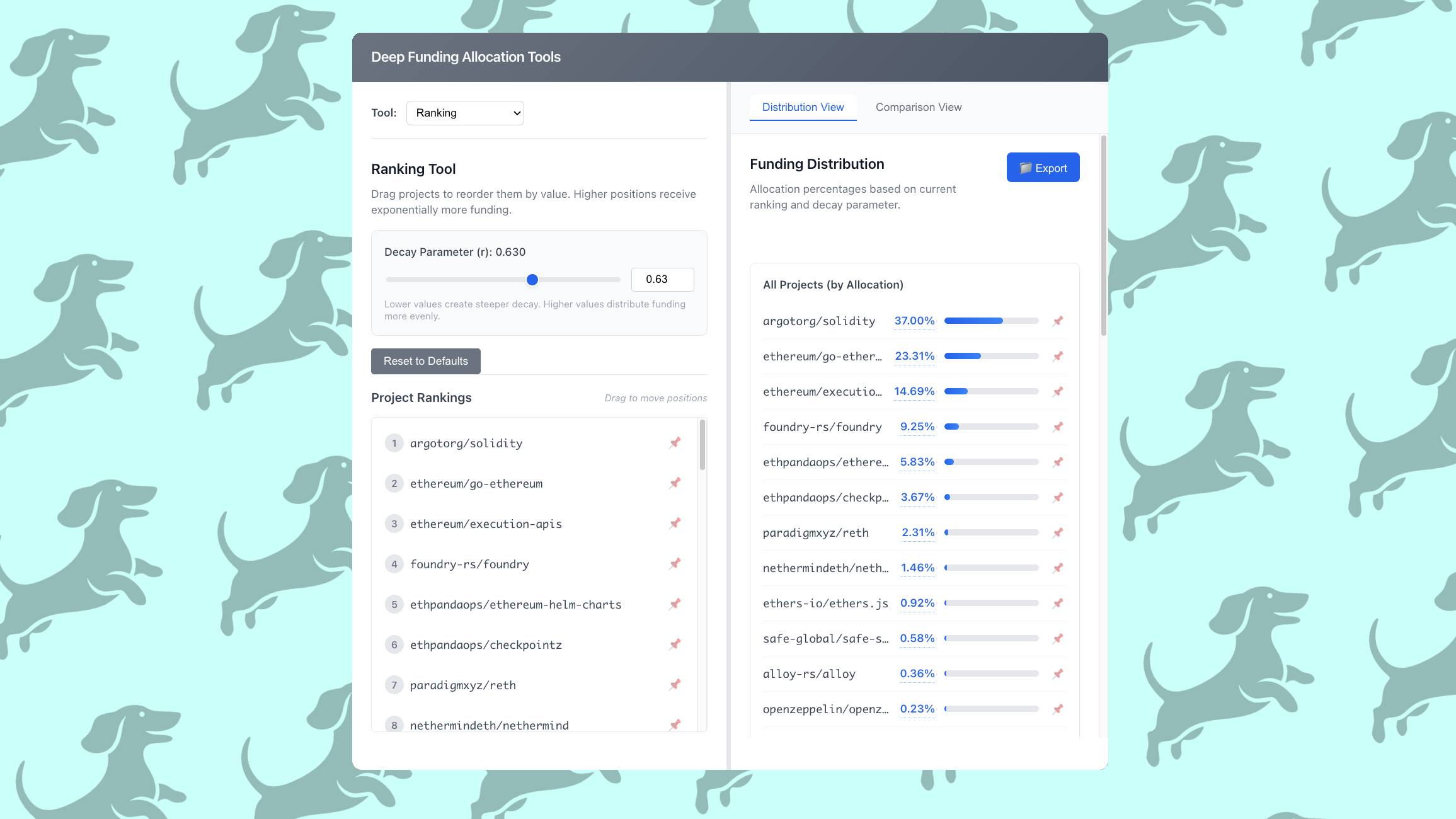Viewport: 1456px width, 819px height.
Task: Pin argotorg/solidity in Project Rankings list
Action: (x=675, y=443)
